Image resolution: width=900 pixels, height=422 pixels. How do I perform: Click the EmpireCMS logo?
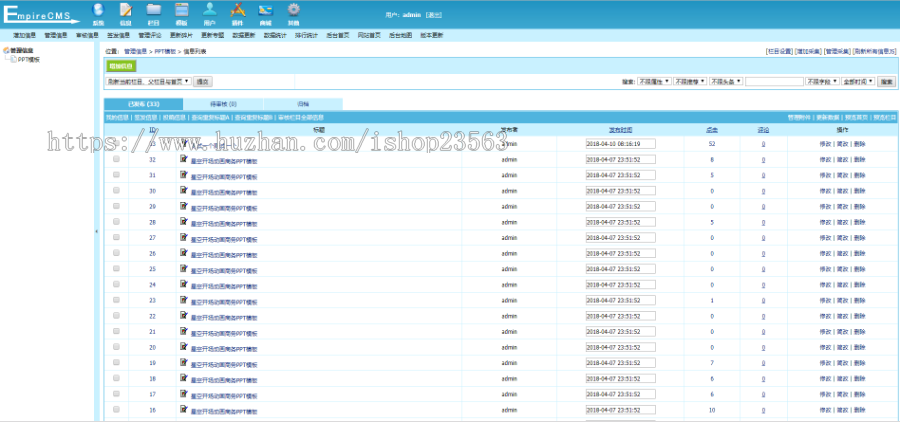pyautogui.click(x=41, y=16)
